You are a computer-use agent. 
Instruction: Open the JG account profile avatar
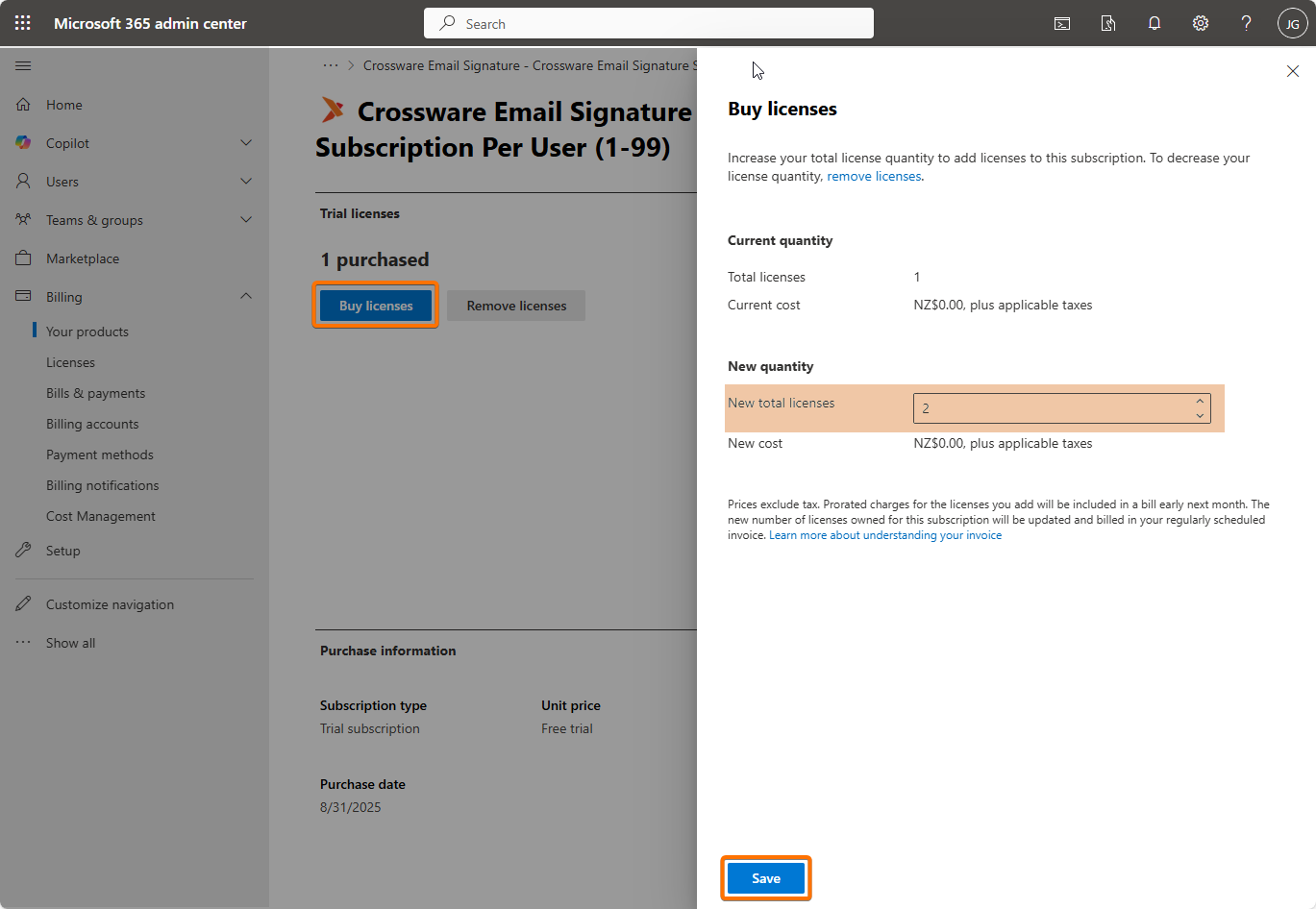(x=1292, y=23)
